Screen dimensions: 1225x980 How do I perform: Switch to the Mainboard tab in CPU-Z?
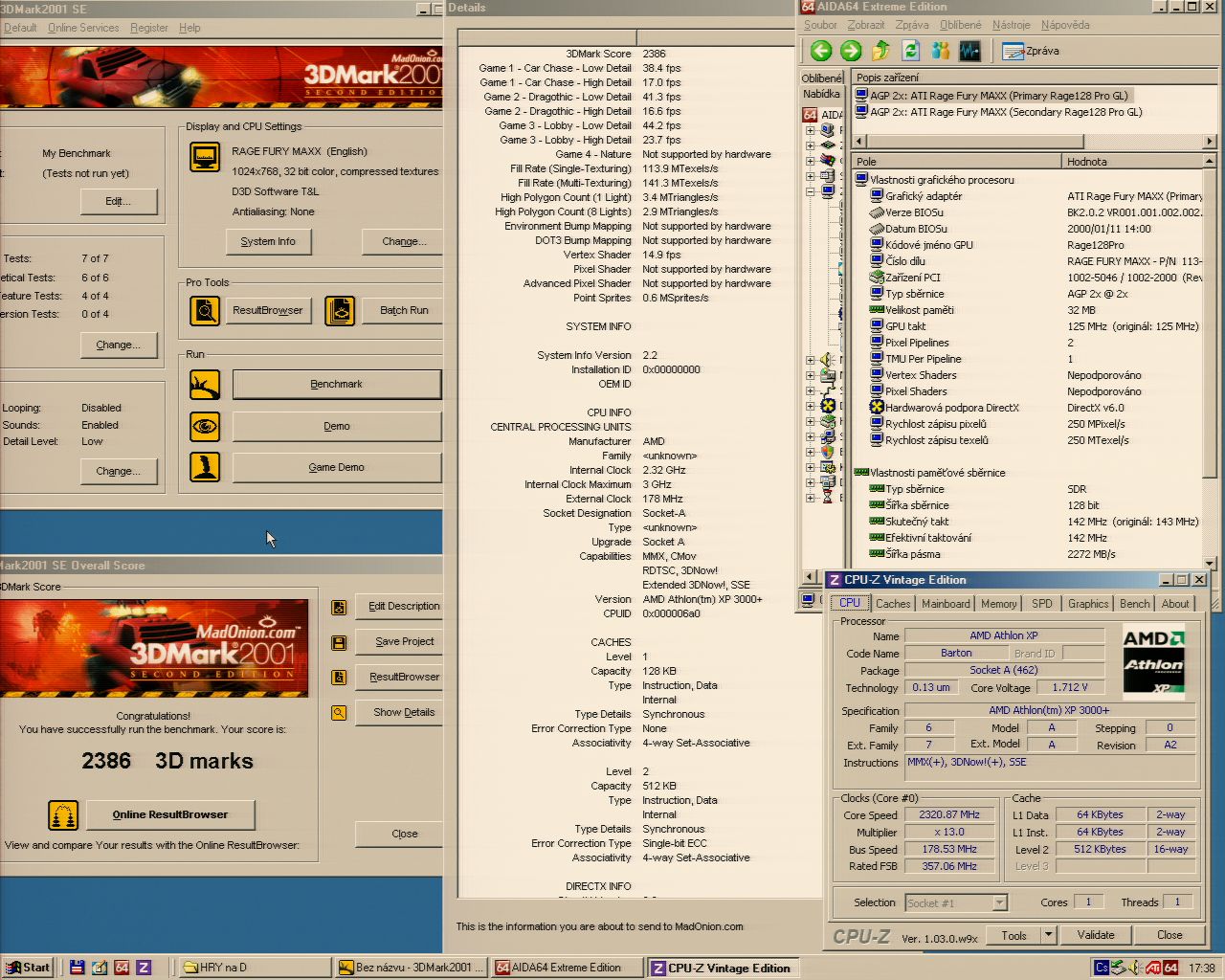pyautogui.click(x=946, y=604)
